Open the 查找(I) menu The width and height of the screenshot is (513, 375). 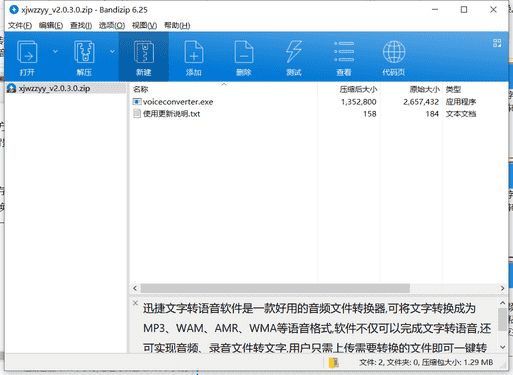tap(81, 25)
